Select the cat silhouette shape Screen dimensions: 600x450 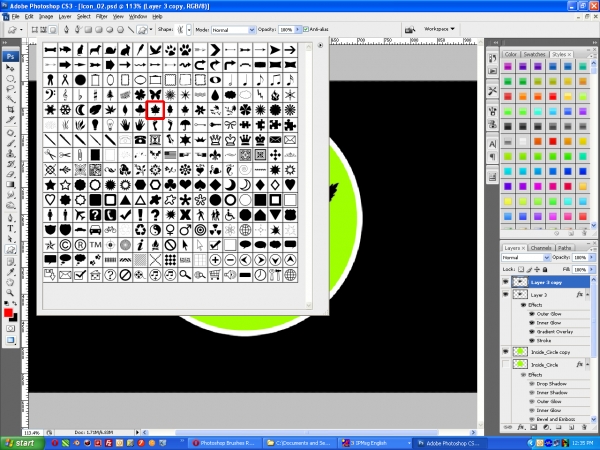(80, 50)
